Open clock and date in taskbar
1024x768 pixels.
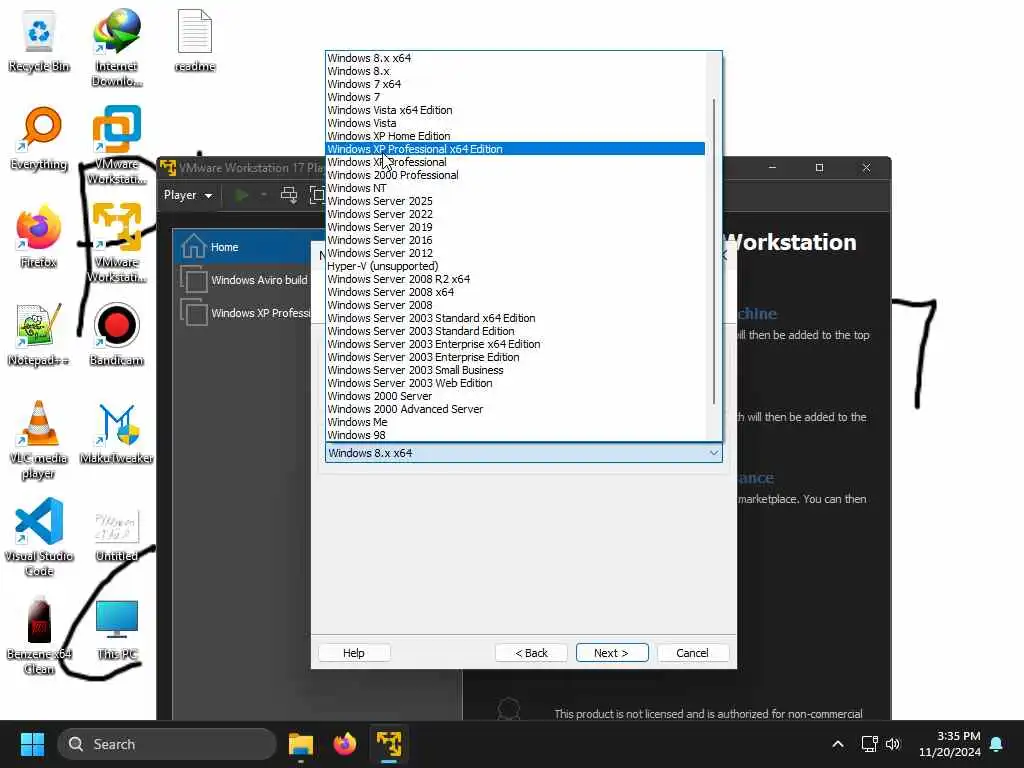point(950,744)
